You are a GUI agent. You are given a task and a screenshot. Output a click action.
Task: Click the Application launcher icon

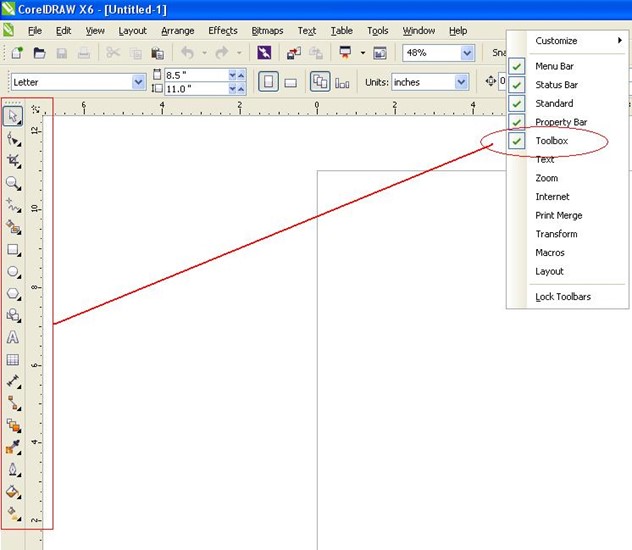tap(345, 53)
